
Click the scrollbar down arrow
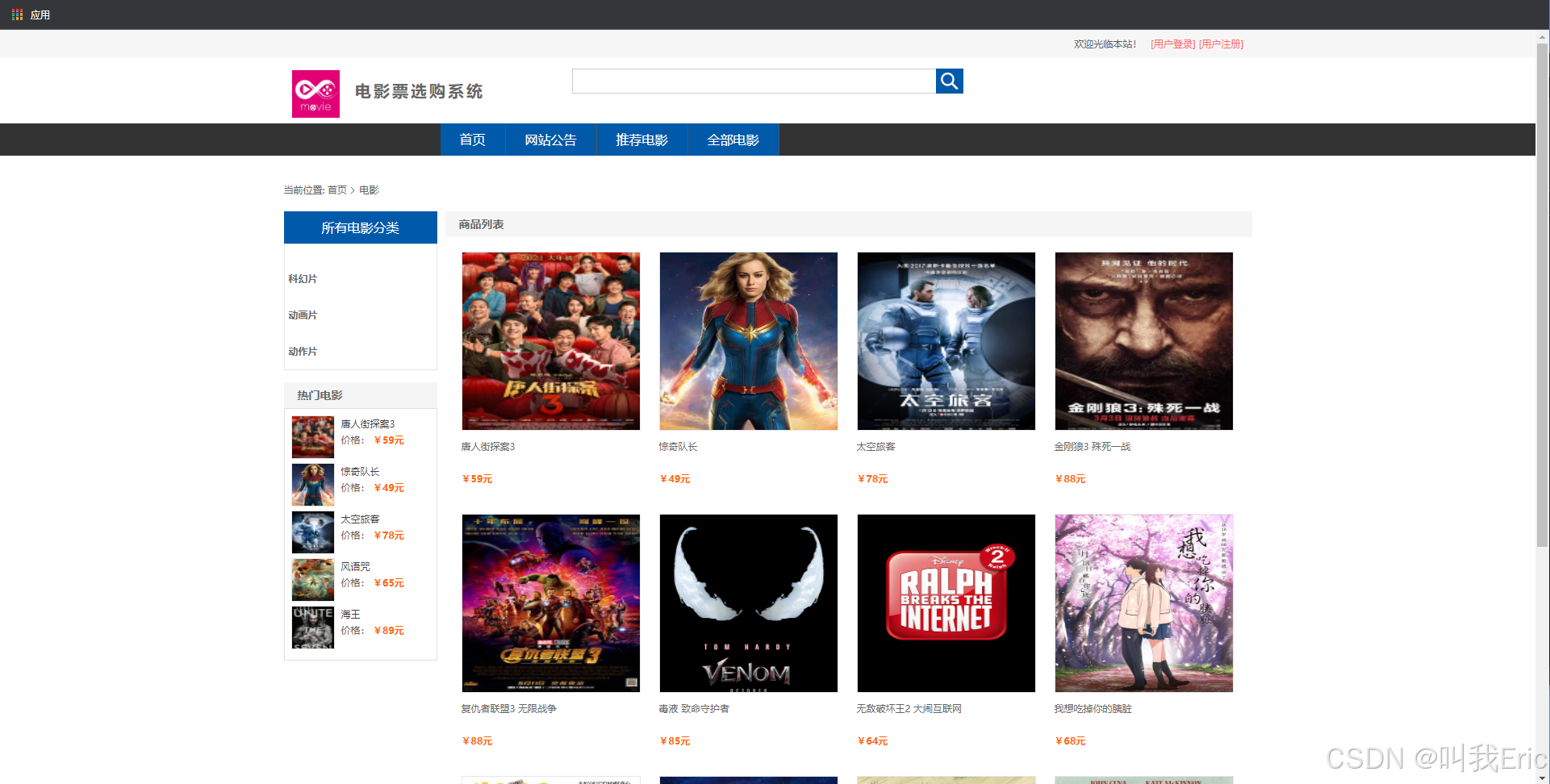[1542, 778]
